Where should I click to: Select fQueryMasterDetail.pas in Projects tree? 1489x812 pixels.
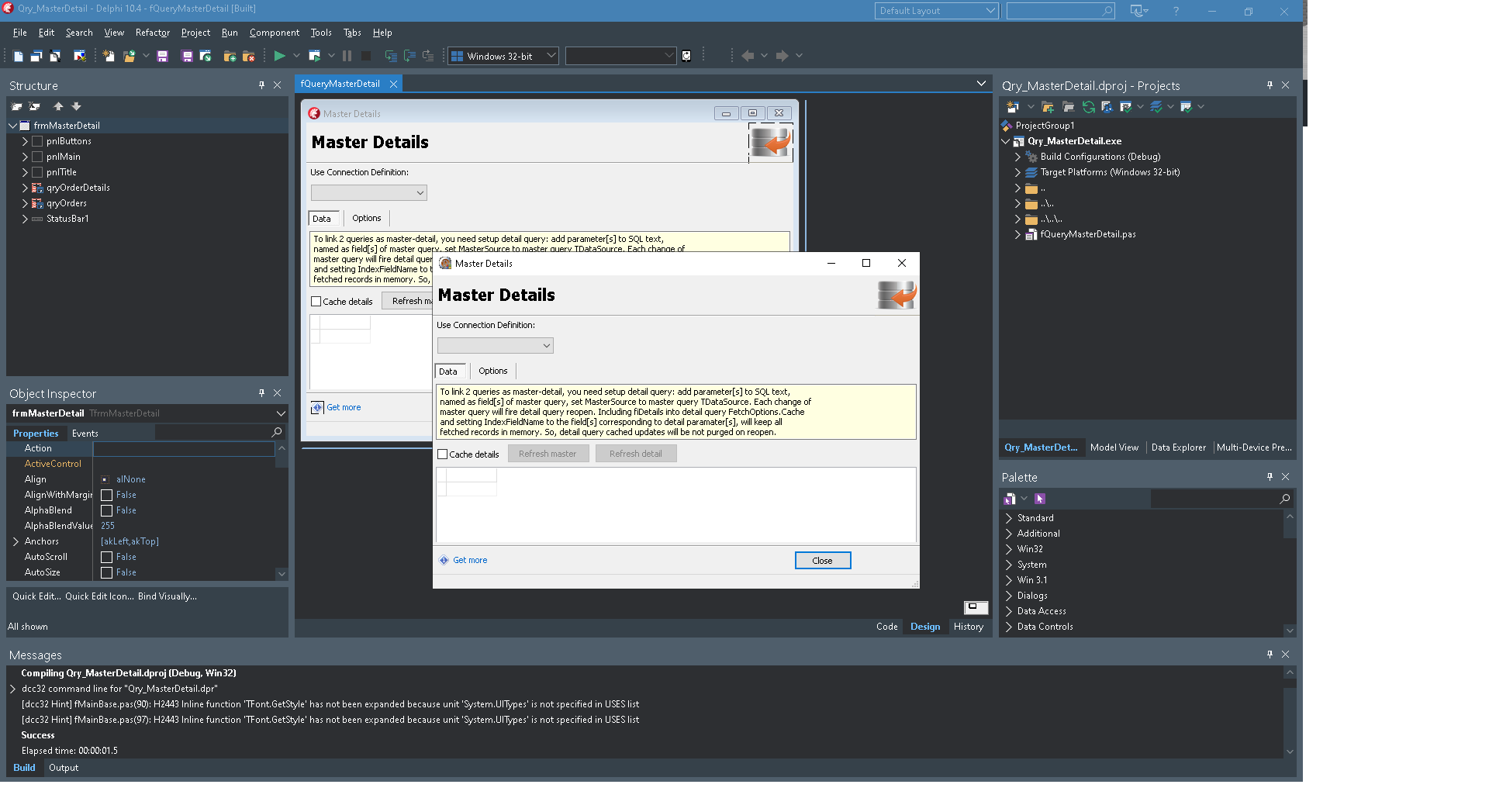[x=1088, y=234]
